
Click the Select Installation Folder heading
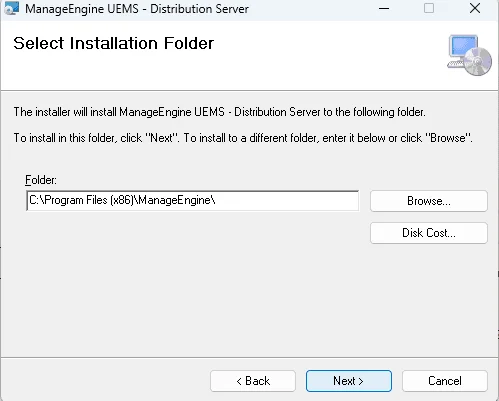coord(114,43)
